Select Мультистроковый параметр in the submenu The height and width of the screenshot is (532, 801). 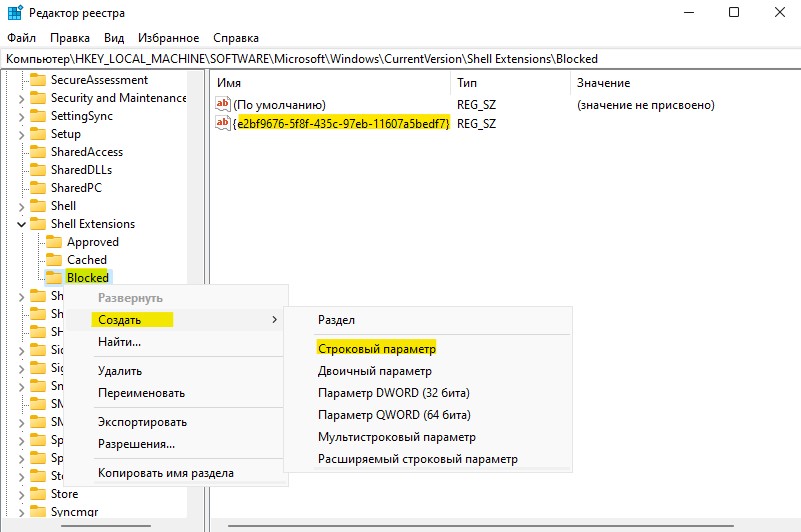point(428,437)
